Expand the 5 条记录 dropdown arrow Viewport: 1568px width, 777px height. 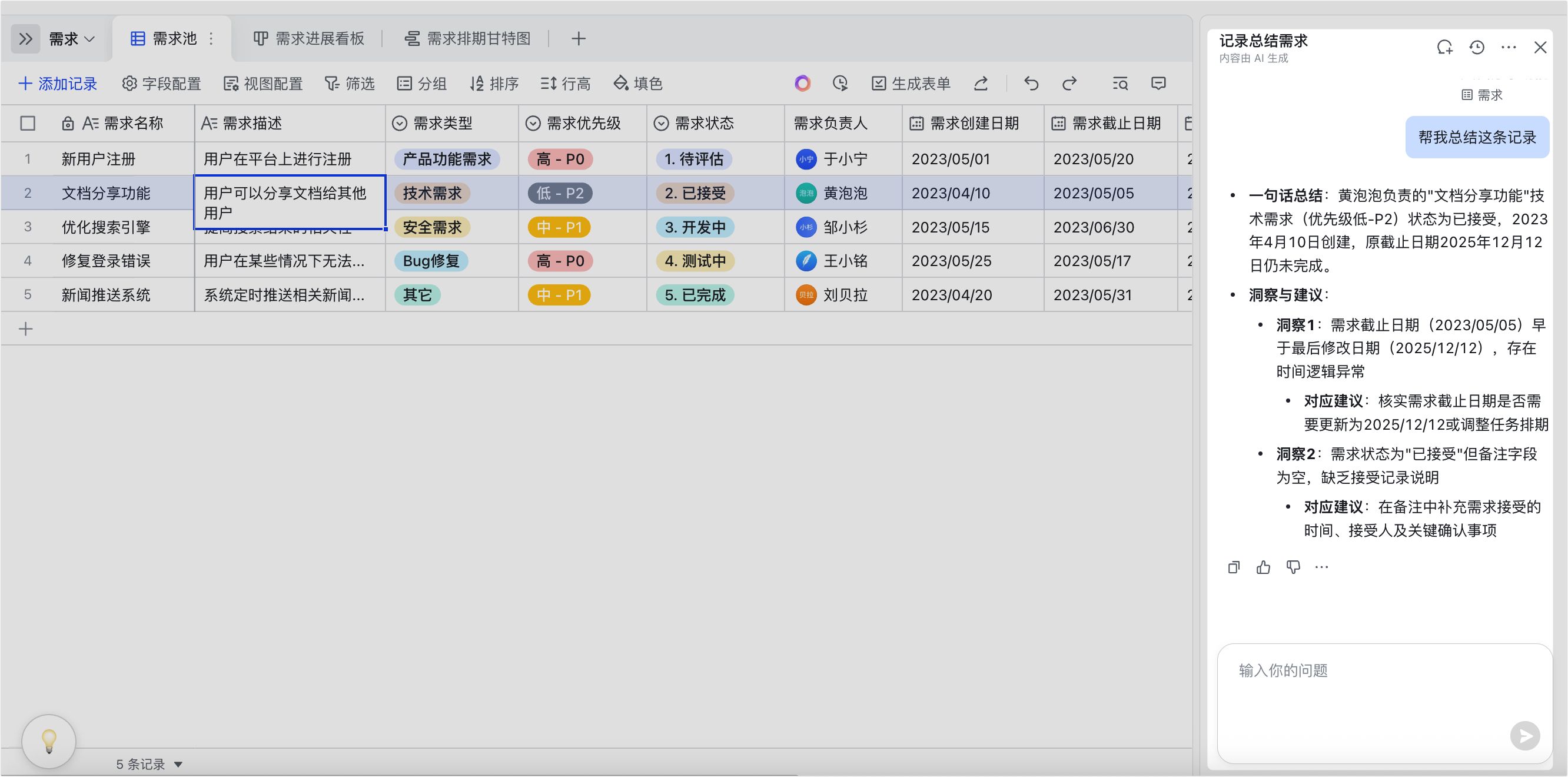click(x=178, y=764)
